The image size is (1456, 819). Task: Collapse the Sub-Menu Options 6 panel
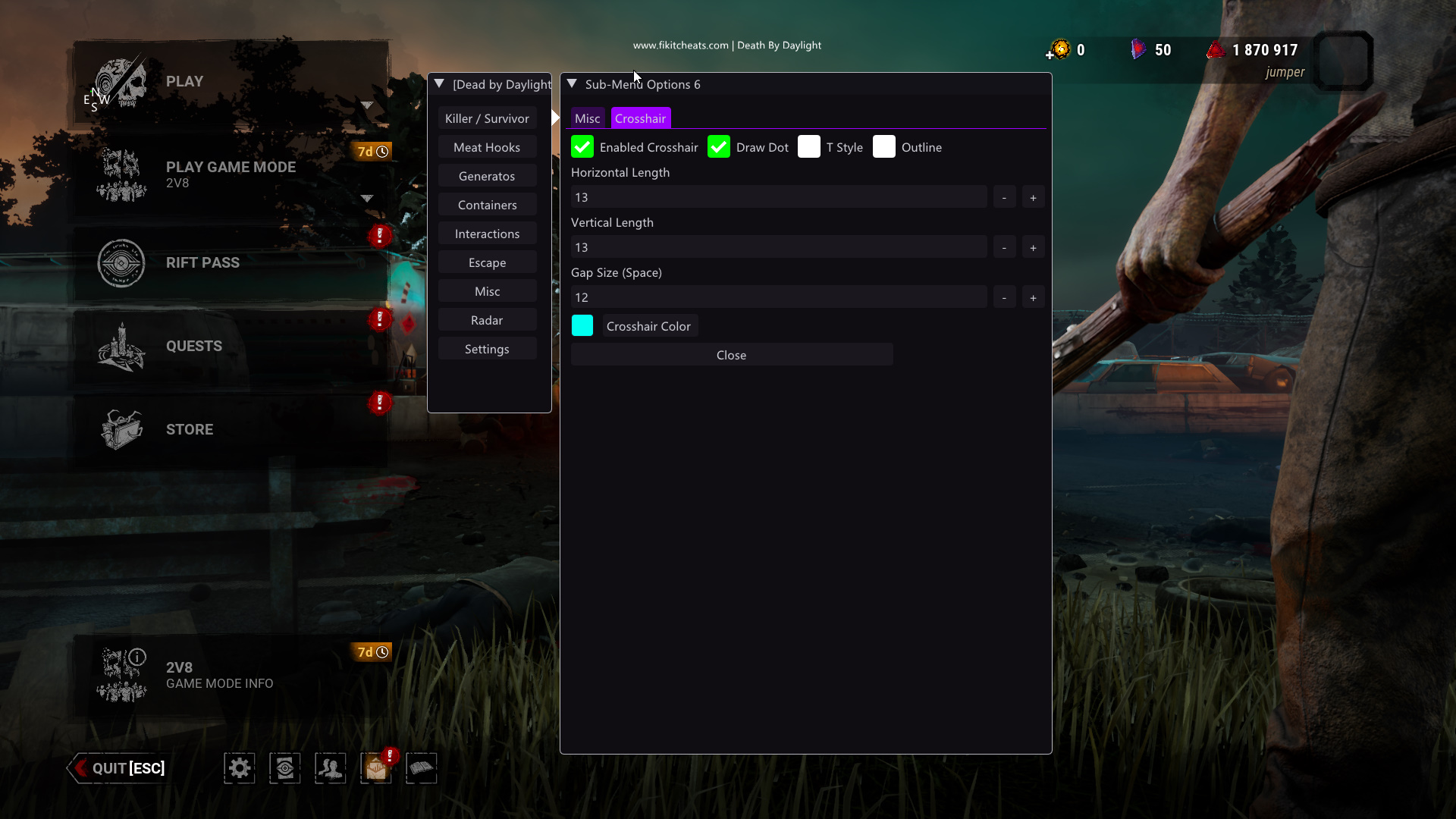(x=573, y=84)
